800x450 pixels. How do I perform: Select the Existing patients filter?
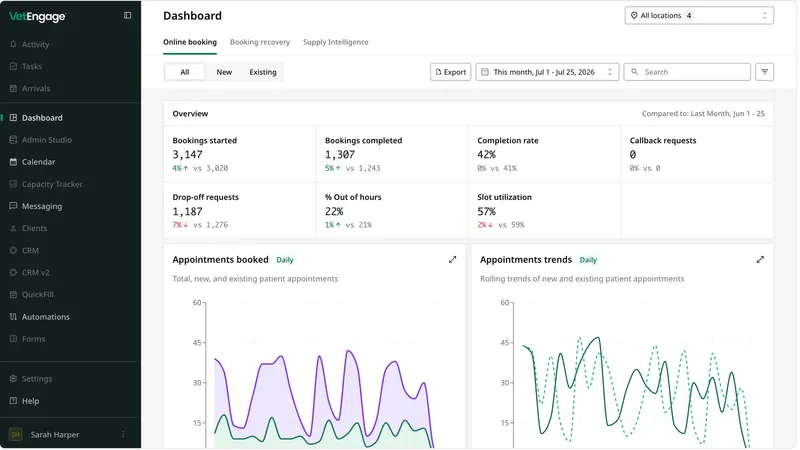coord(263,72)
